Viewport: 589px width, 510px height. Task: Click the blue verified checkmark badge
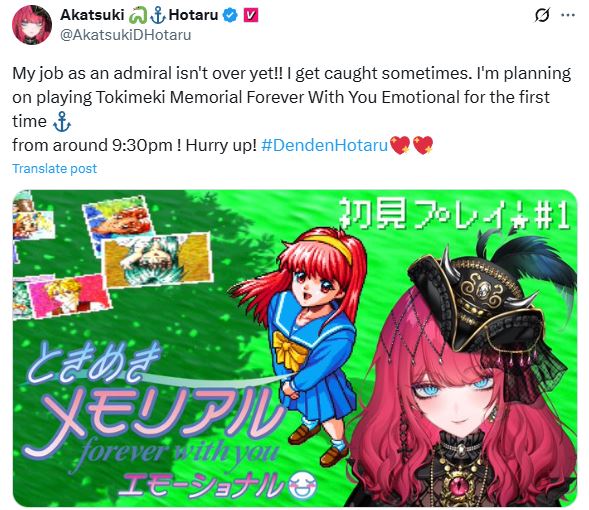230,15
